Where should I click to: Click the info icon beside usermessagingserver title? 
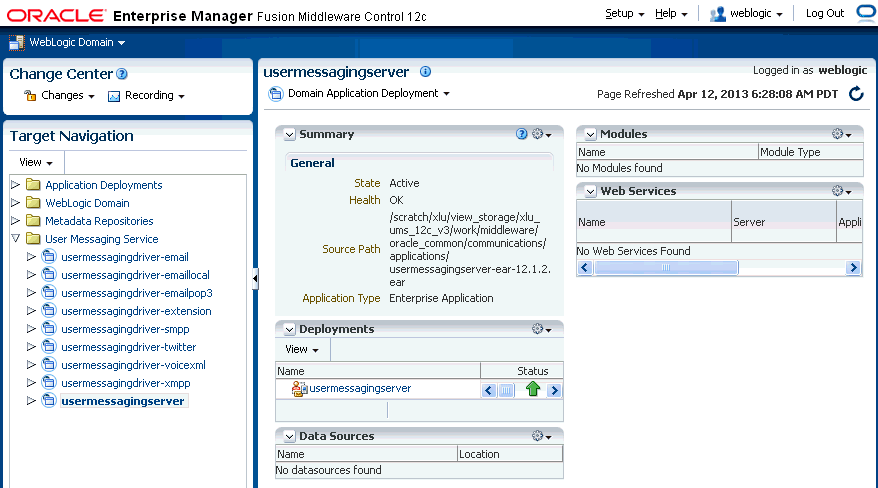click(x=426, y=72)
